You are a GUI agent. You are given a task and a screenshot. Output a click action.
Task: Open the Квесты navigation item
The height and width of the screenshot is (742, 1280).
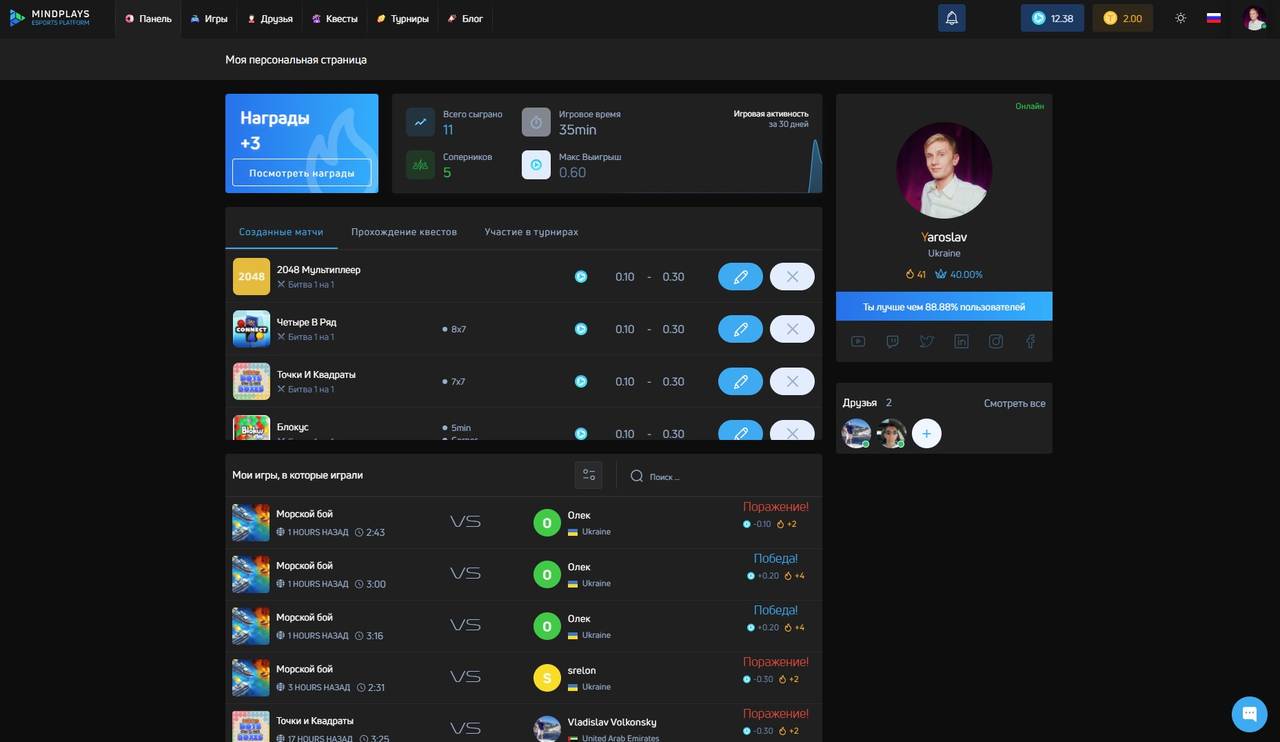click(334, 18)
